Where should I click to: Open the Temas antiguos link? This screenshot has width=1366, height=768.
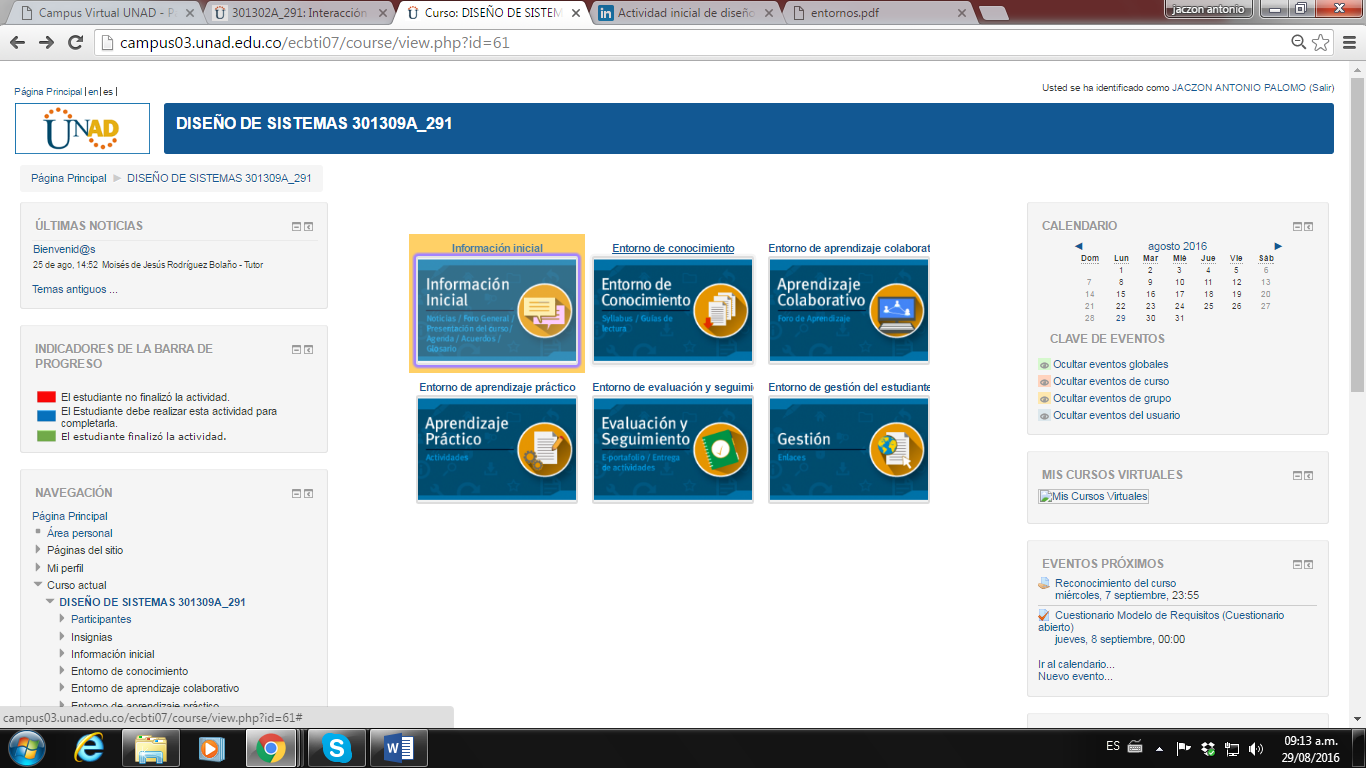(75, 290)
